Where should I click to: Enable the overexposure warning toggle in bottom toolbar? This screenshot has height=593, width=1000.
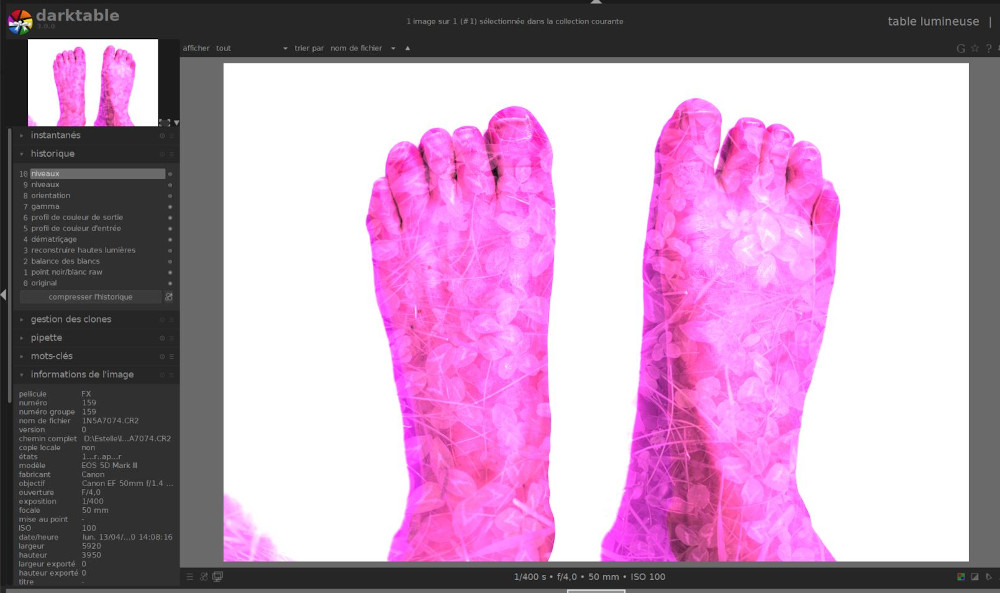click(x=975, y=577)
